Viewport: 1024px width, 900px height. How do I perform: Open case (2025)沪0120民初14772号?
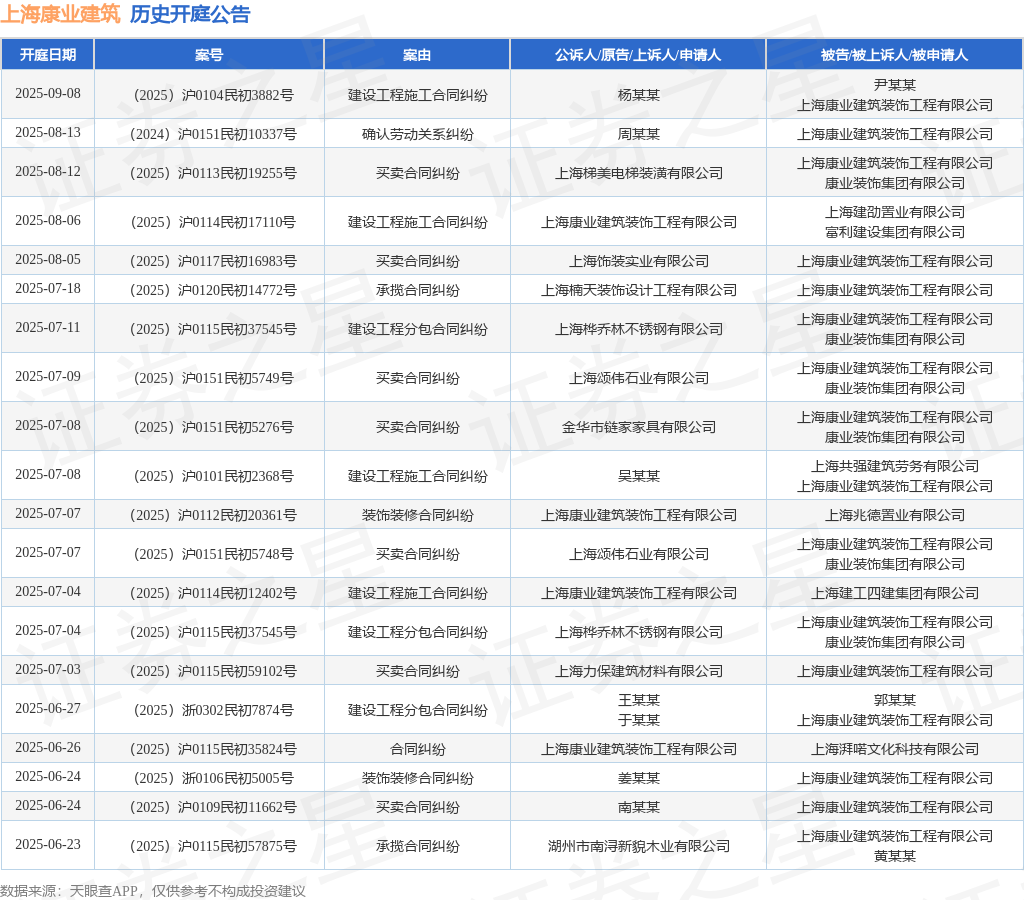pyautogui.click(x=214, y=290)
